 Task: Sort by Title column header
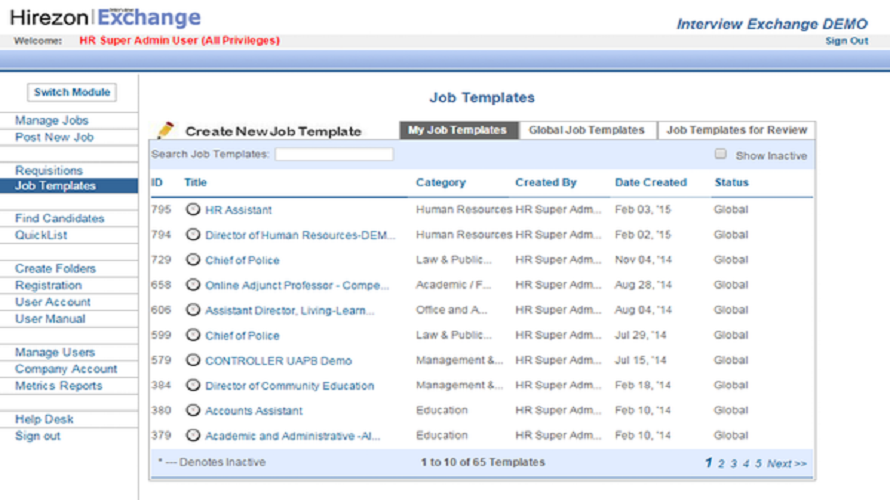[x=195, y=182]
